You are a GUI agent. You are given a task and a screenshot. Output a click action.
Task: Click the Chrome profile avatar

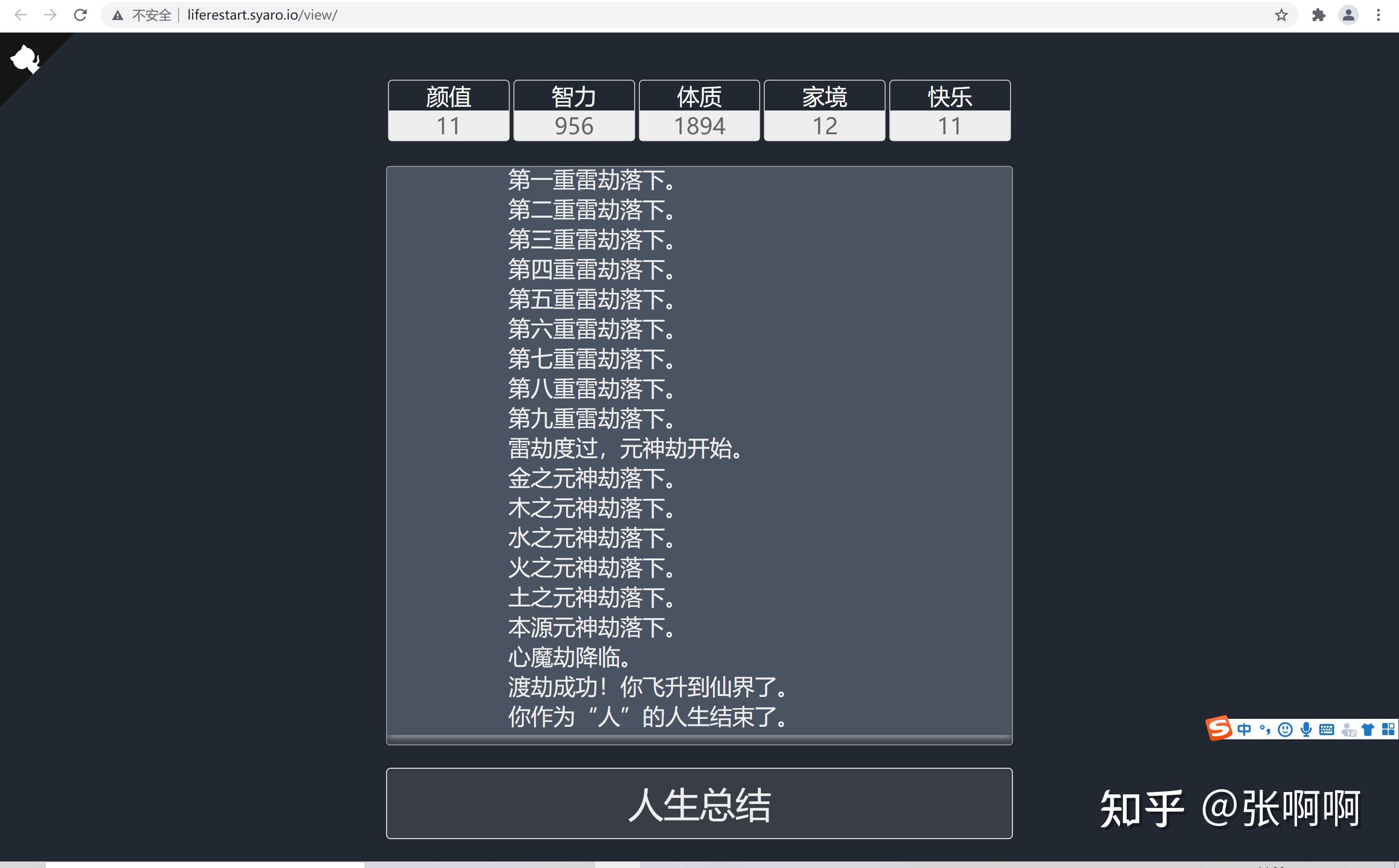point(1349,15)
